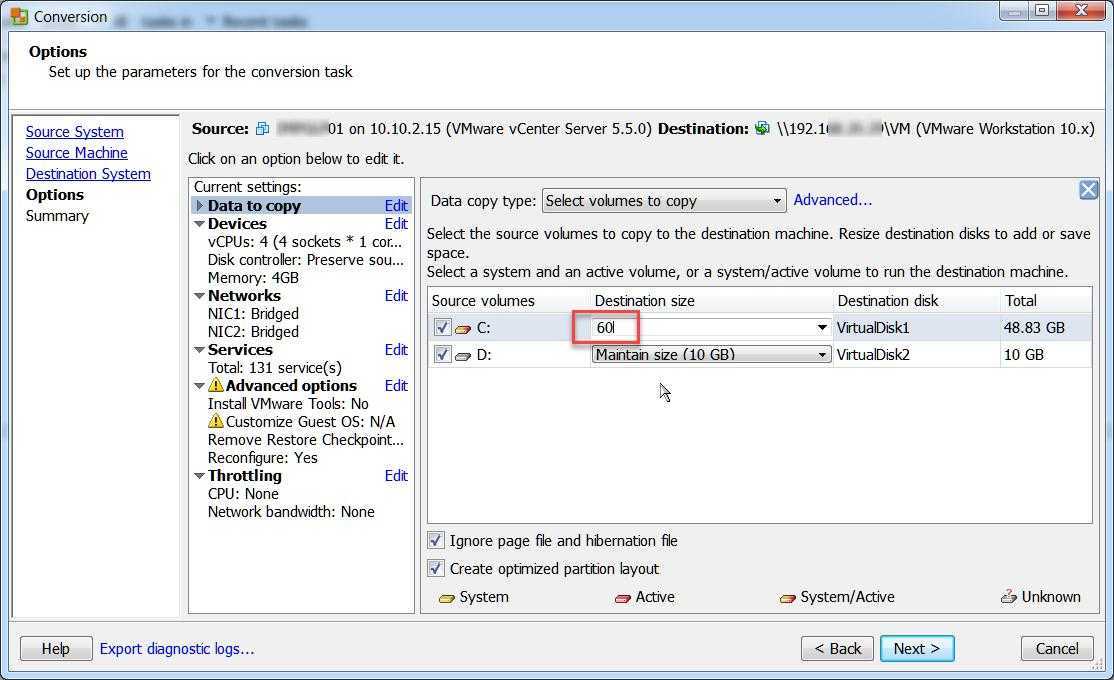1114x680 pixels.
Task: Collapse the Advanced options section
Action: [200, 386]
